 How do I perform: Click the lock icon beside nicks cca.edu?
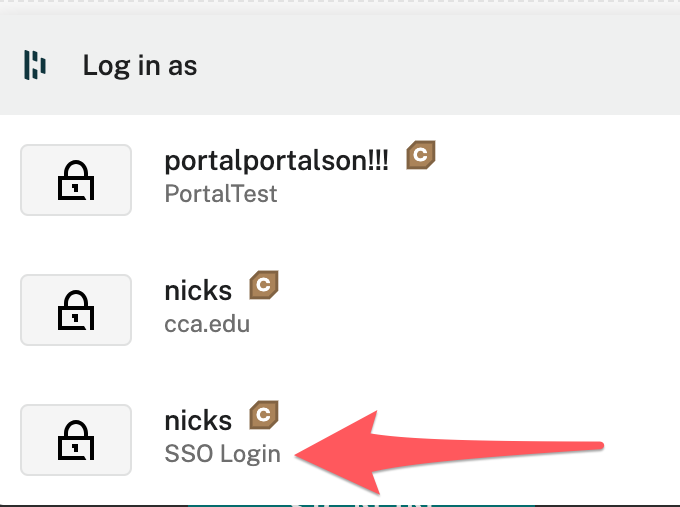click(x=76, y=310)
